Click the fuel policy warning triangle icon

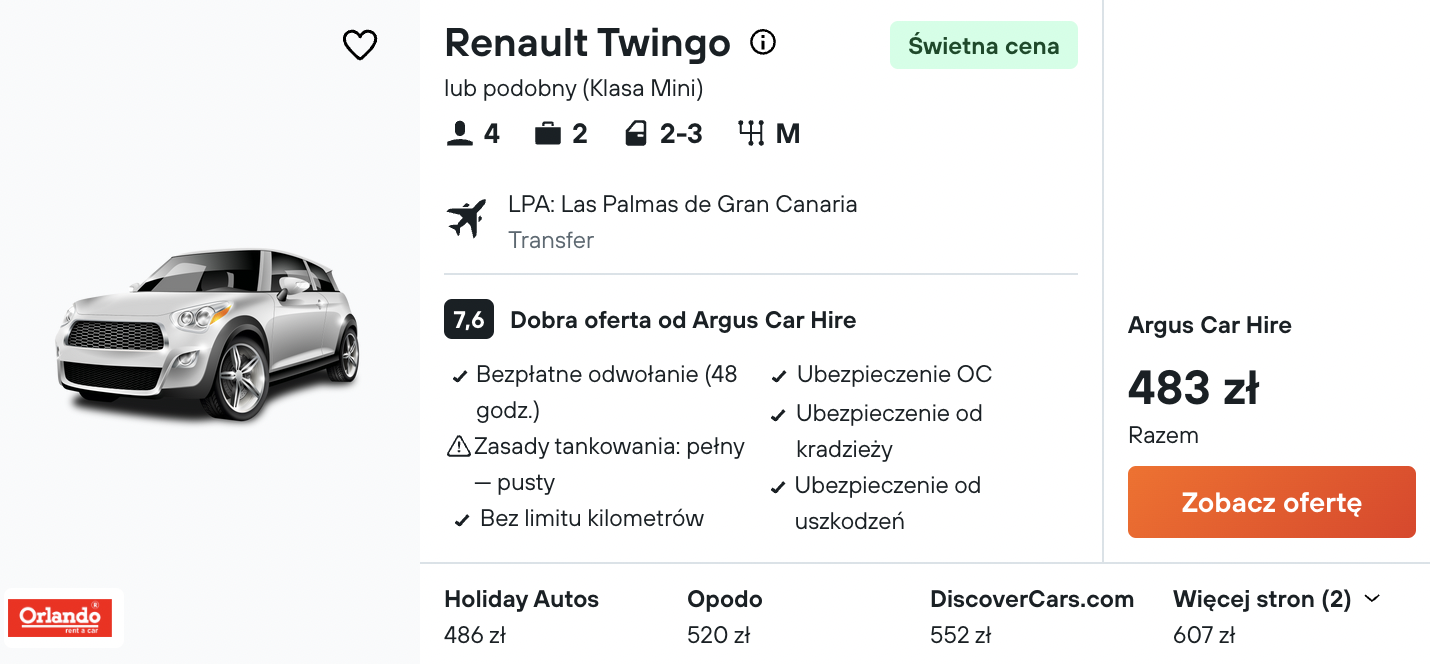[x=459, y=446]
